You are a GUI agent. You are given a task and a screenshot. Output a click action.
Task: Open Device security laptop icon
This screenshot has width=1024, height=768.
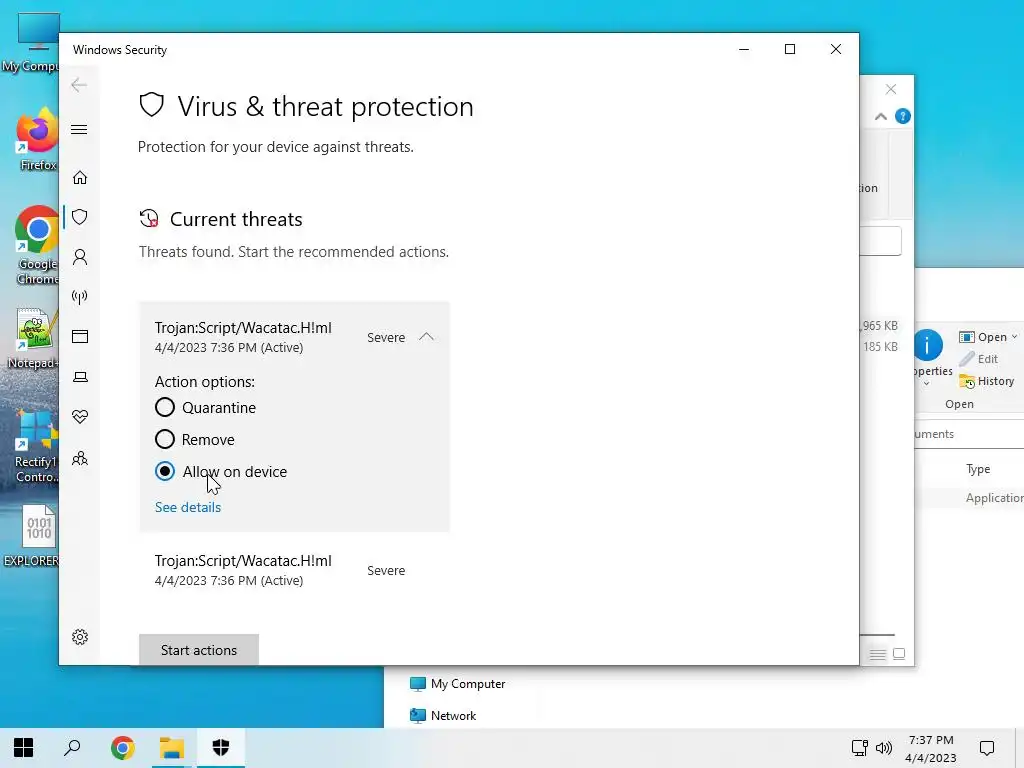tap(80, 377)
